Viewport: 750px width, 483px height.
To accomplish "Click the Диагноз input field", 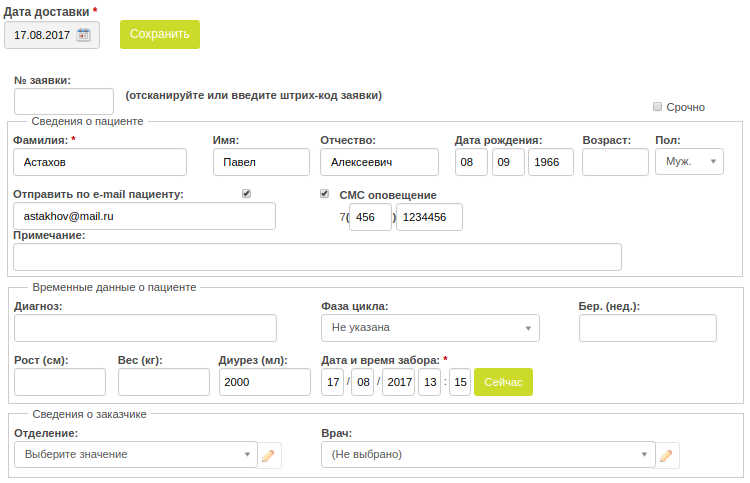I will point(145,328).
